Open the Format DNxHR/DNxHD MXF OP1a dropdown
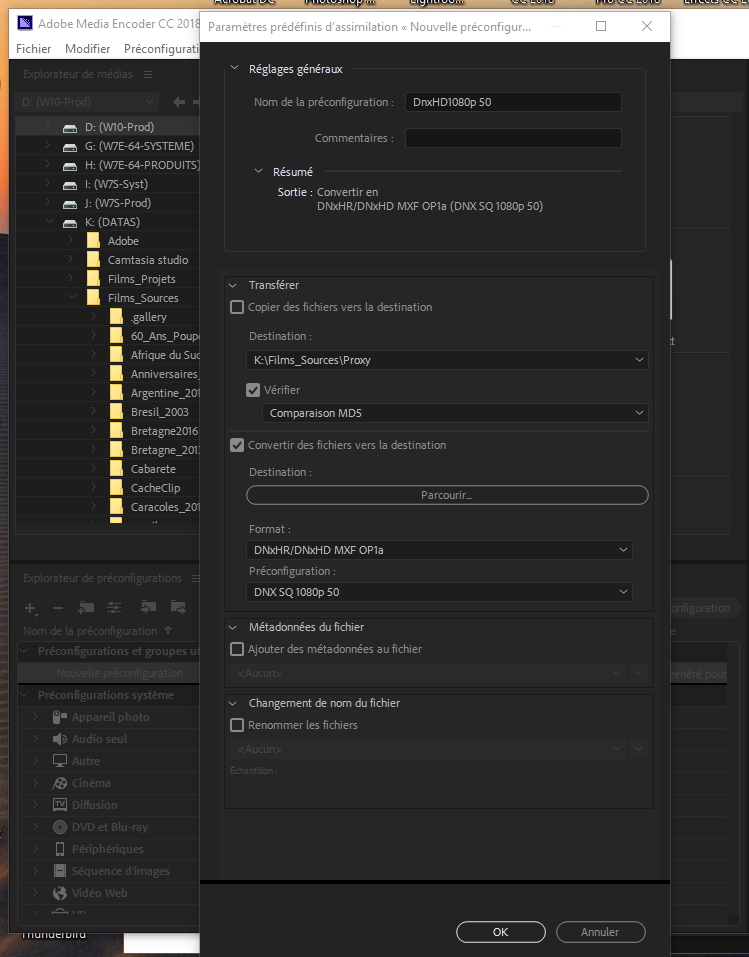The height and width of the screenshot is (957, 749). click(x=439, y=550)
